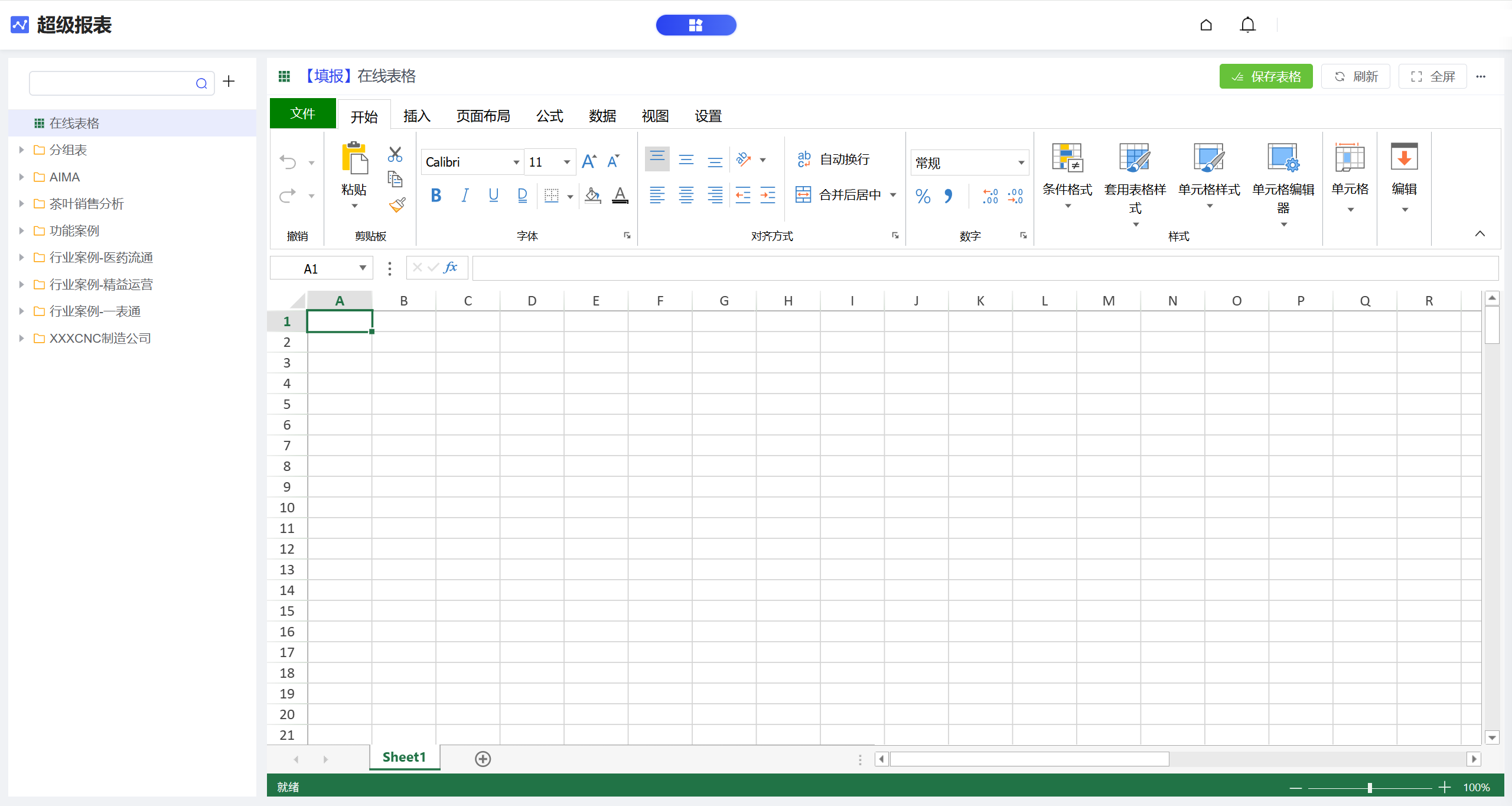Decrease decimal places icon
The width and height of the screenshot is (1512, 806).
pyautogui.click(x=1015, y=196)
